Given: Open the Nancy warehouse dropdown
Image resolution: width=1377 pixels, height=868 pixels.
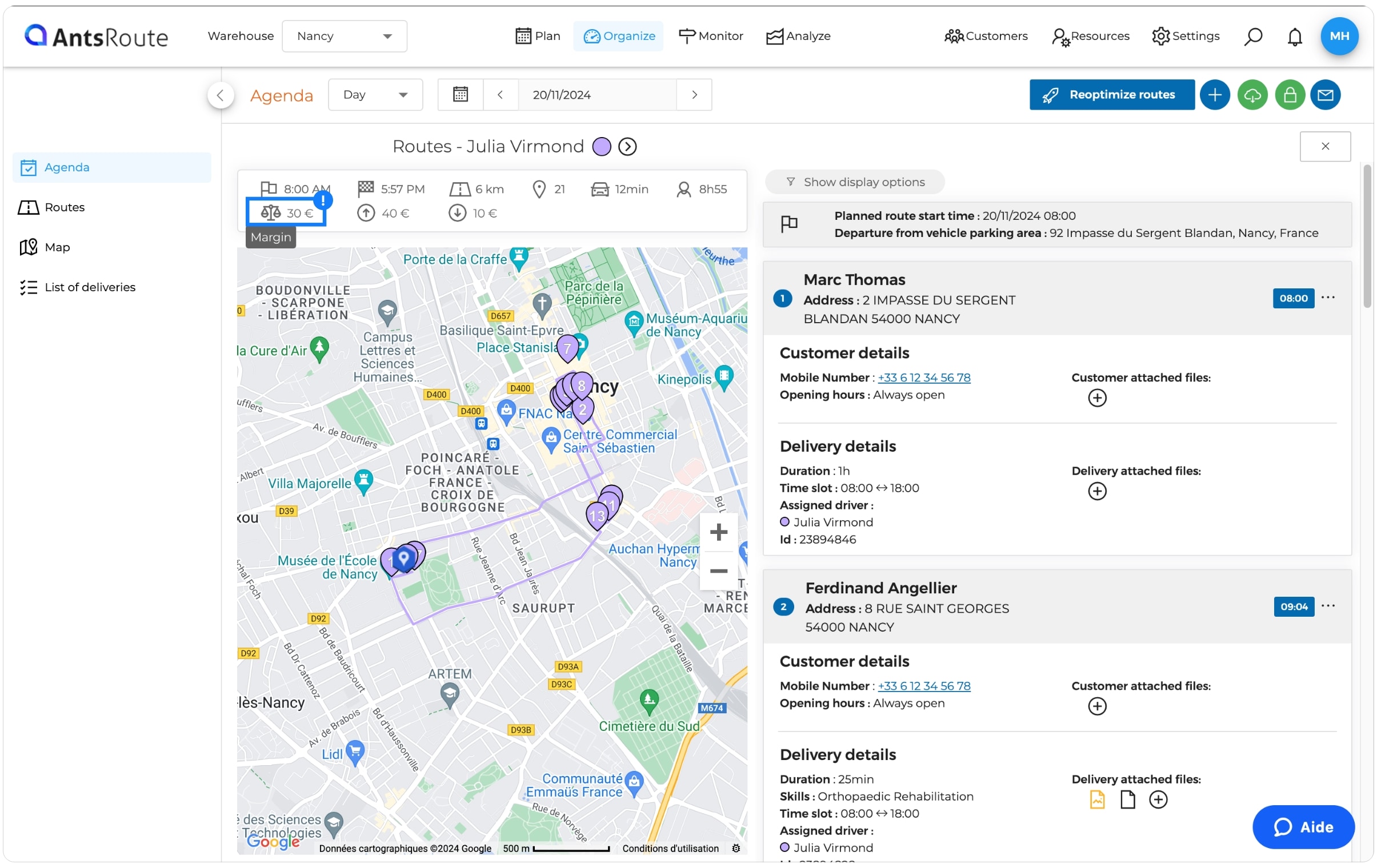Looking at the screenshot, I should point(344,36).
